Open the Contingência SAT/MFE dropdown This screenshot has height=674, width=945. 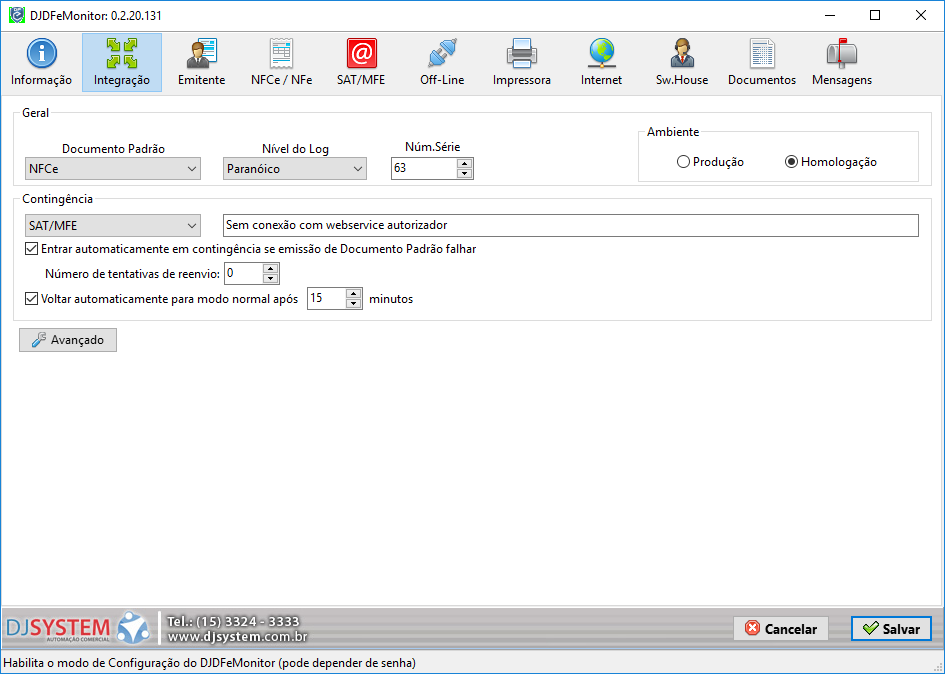(x=113, y=225)
